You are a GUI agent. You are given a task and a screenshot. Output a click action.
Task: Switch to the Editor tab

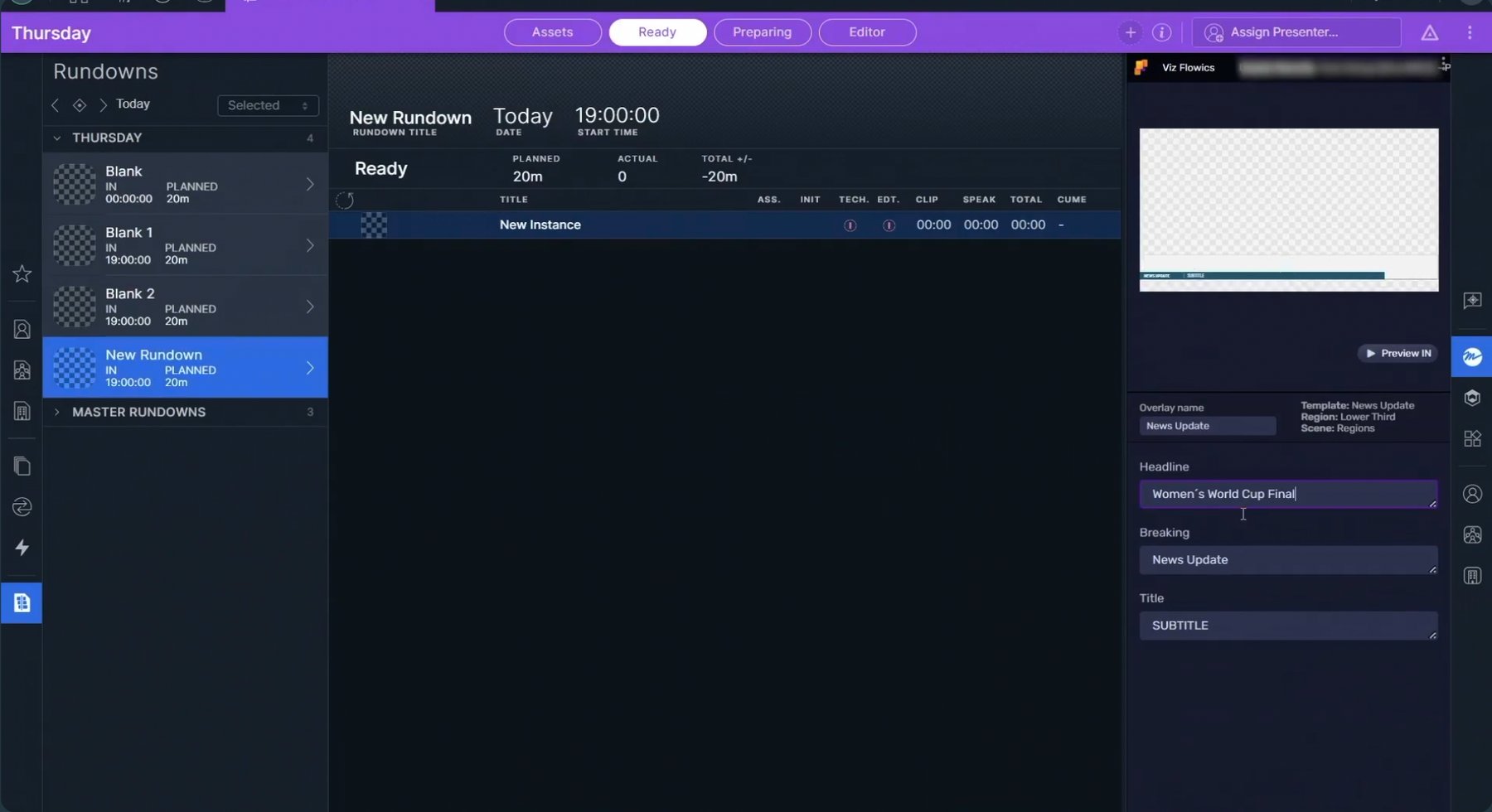click(867, 32)
